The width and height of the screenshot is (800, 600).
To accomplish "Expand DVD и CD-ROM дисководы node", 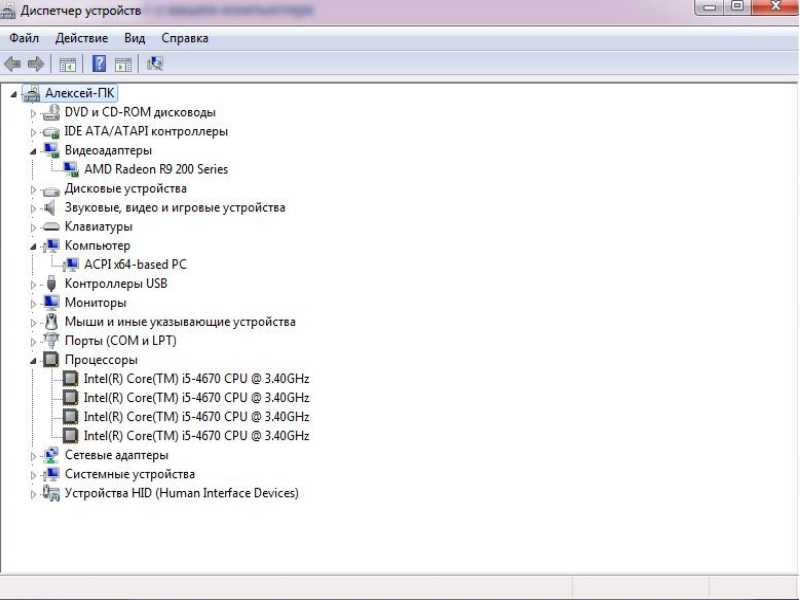I will point(33,113).
